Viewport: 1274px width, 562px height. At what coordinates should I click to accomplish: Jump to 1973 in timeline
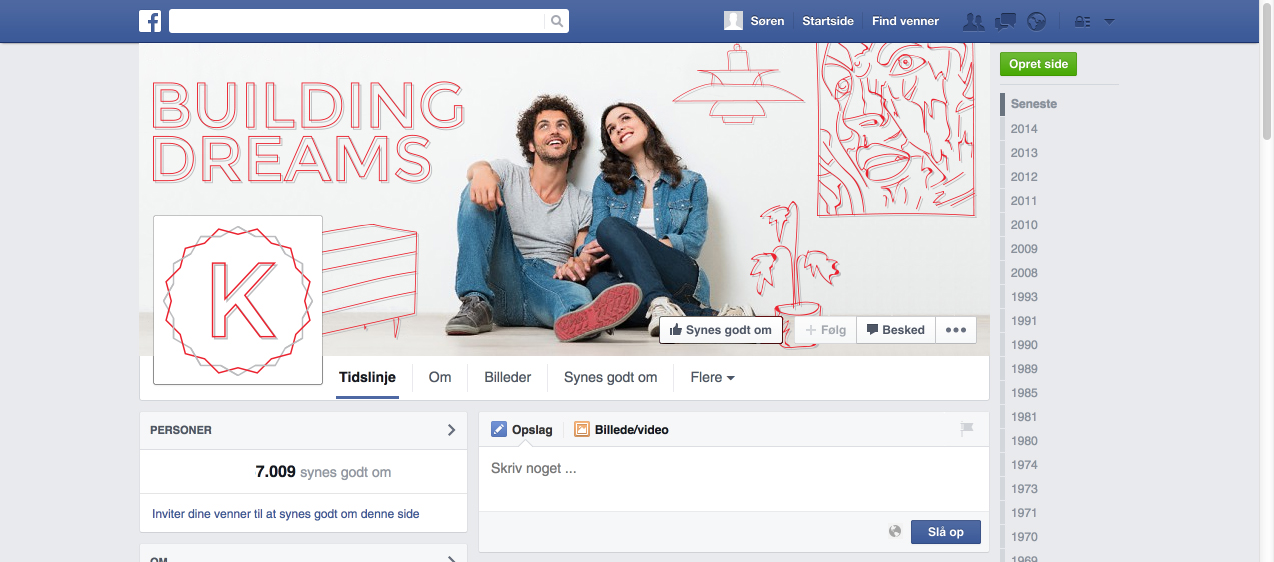[x=1024, y=489]
